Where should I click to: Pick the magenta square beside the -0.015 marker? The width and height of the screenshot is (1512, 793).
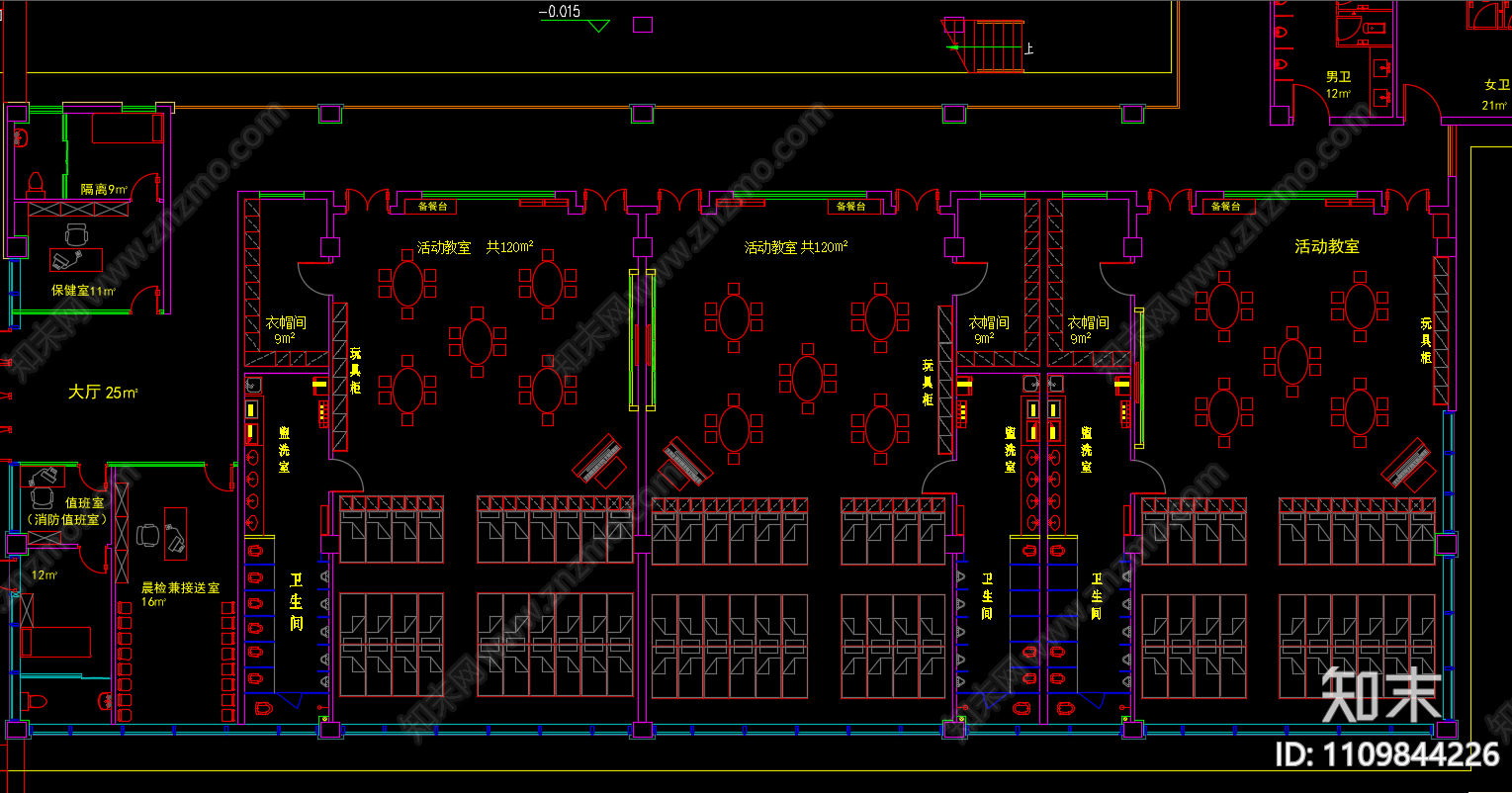643,25
